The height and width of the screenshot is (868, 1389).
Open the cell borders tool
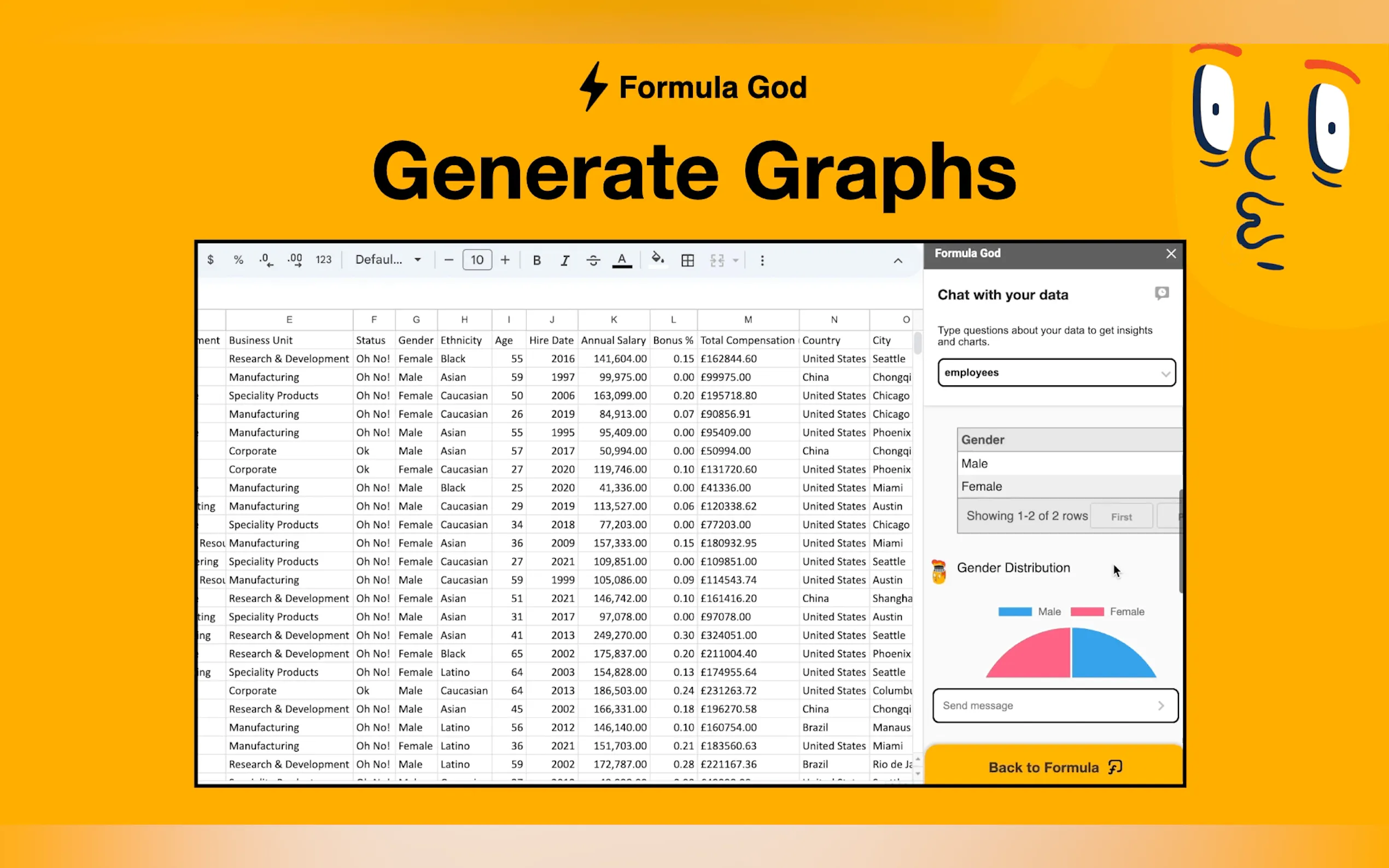coord(687,260)
